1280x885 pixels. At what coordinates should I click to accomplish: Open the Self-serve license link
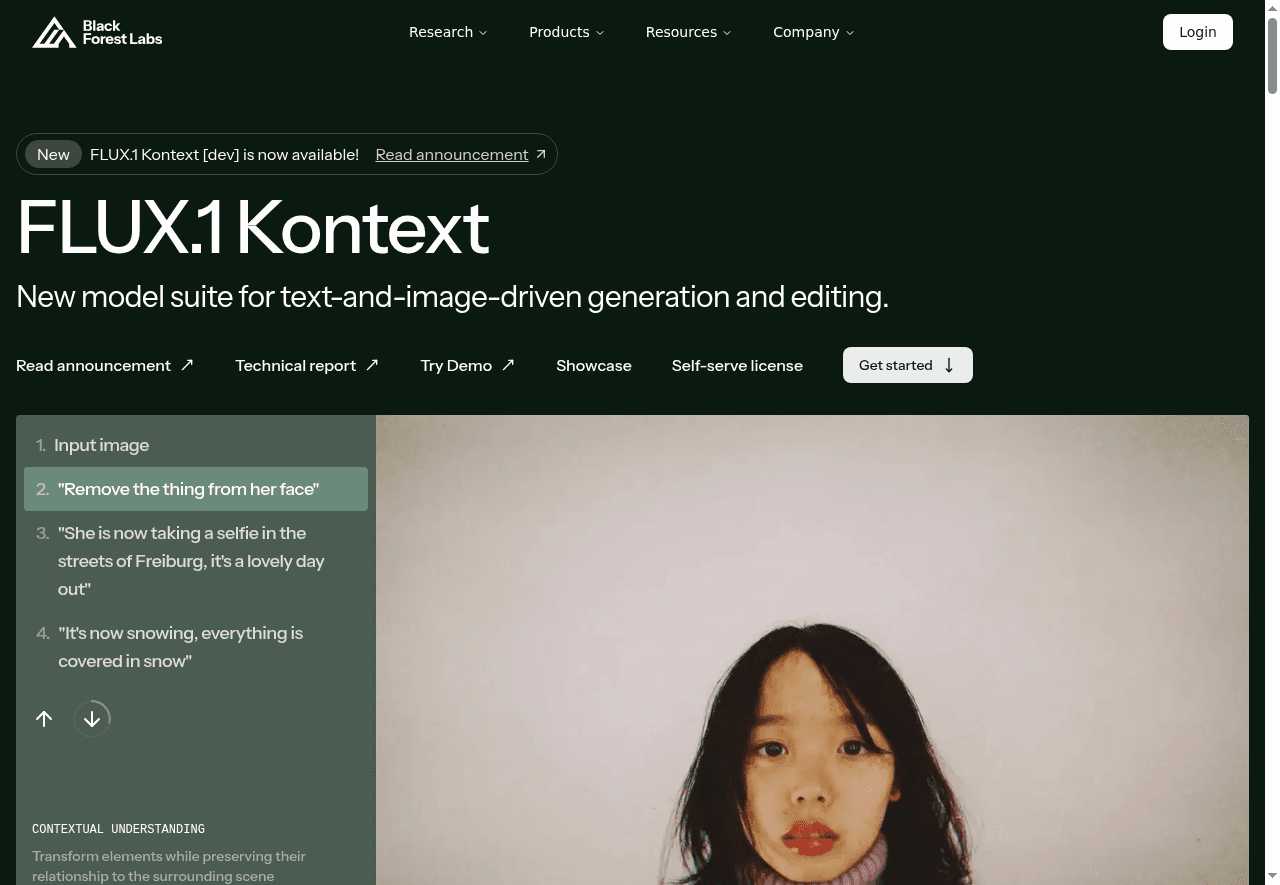737,365
